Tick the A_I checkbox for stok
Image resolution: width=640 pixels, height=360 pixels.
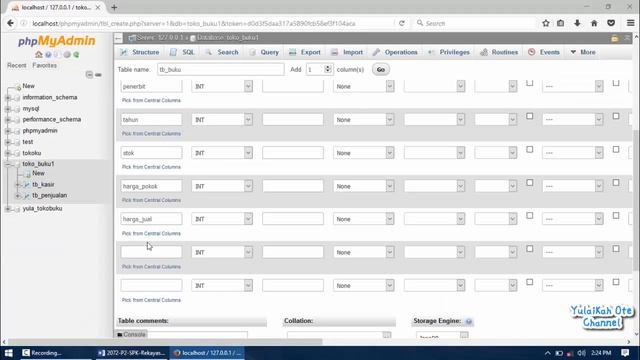pos(616,149)
